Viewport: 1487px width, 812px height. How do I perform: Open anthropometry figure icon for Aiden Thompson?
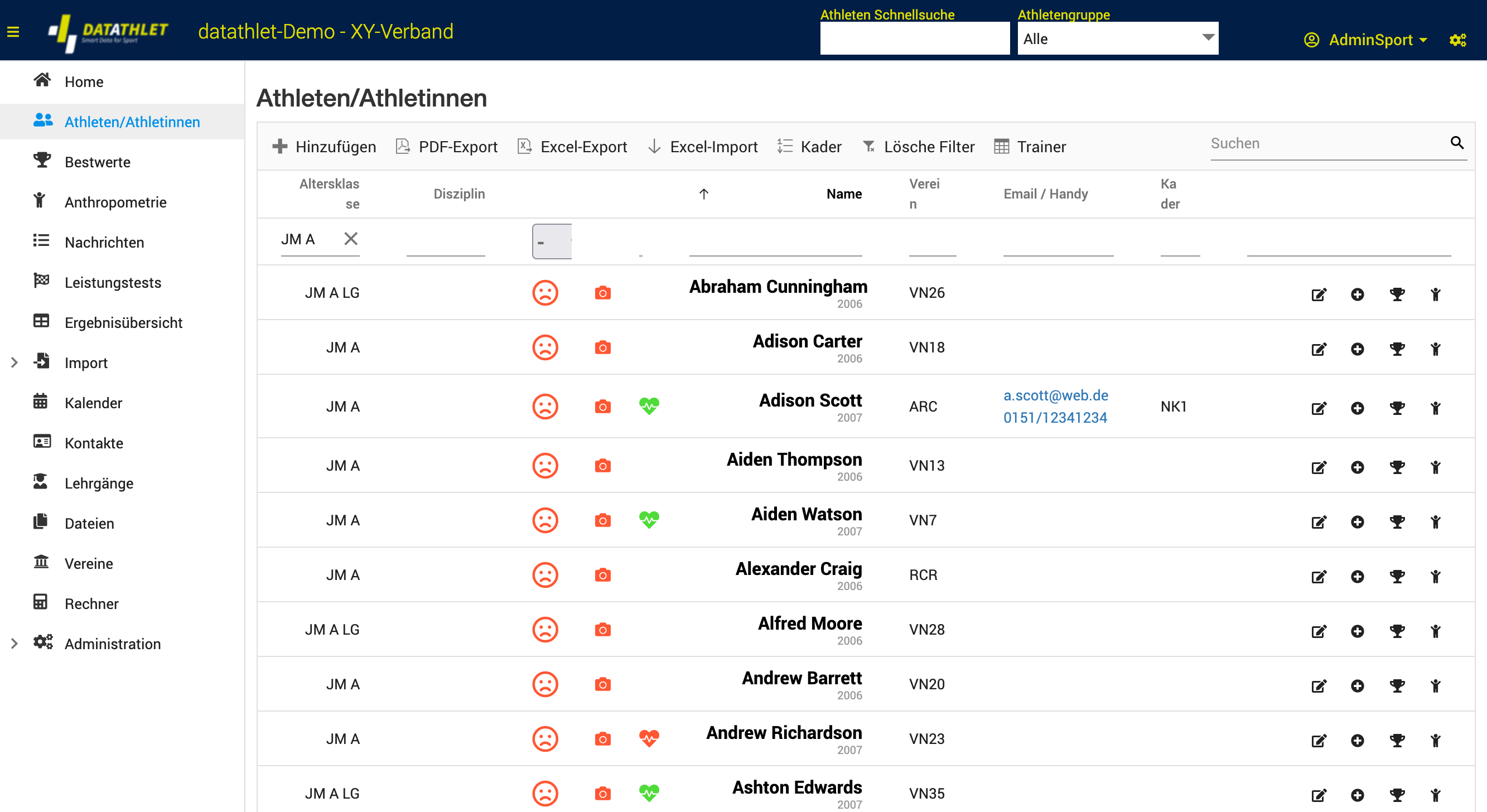(1436, 467)
